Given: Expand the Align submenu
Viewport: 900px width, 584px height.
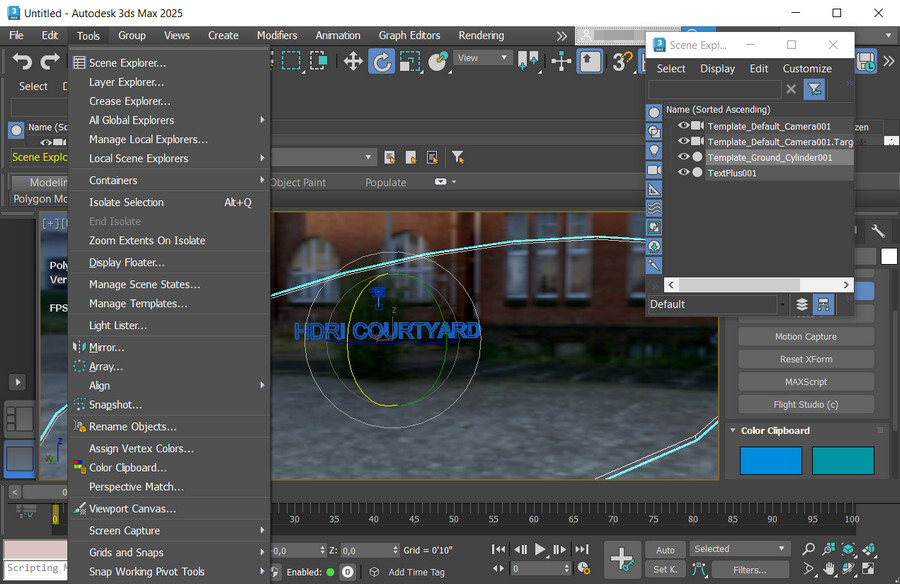Looking at the screenshot, I should [x=169, y=386].
